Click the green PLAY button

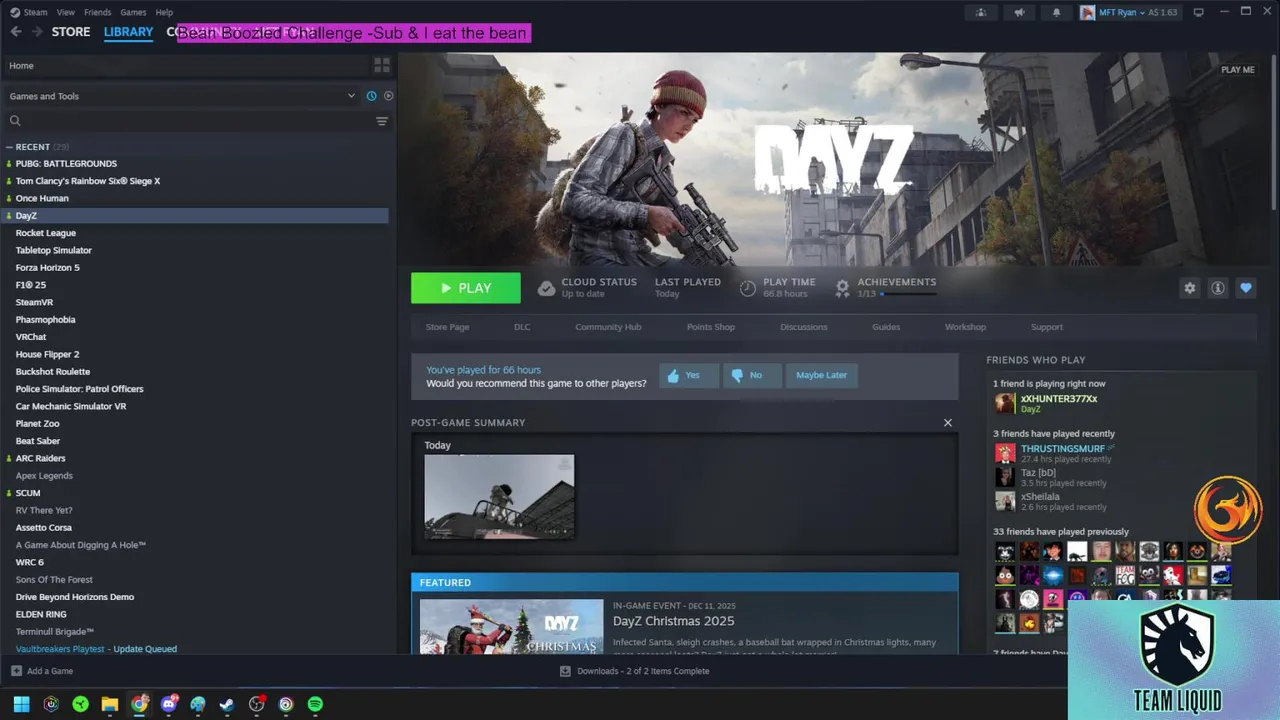coord(466,288)
